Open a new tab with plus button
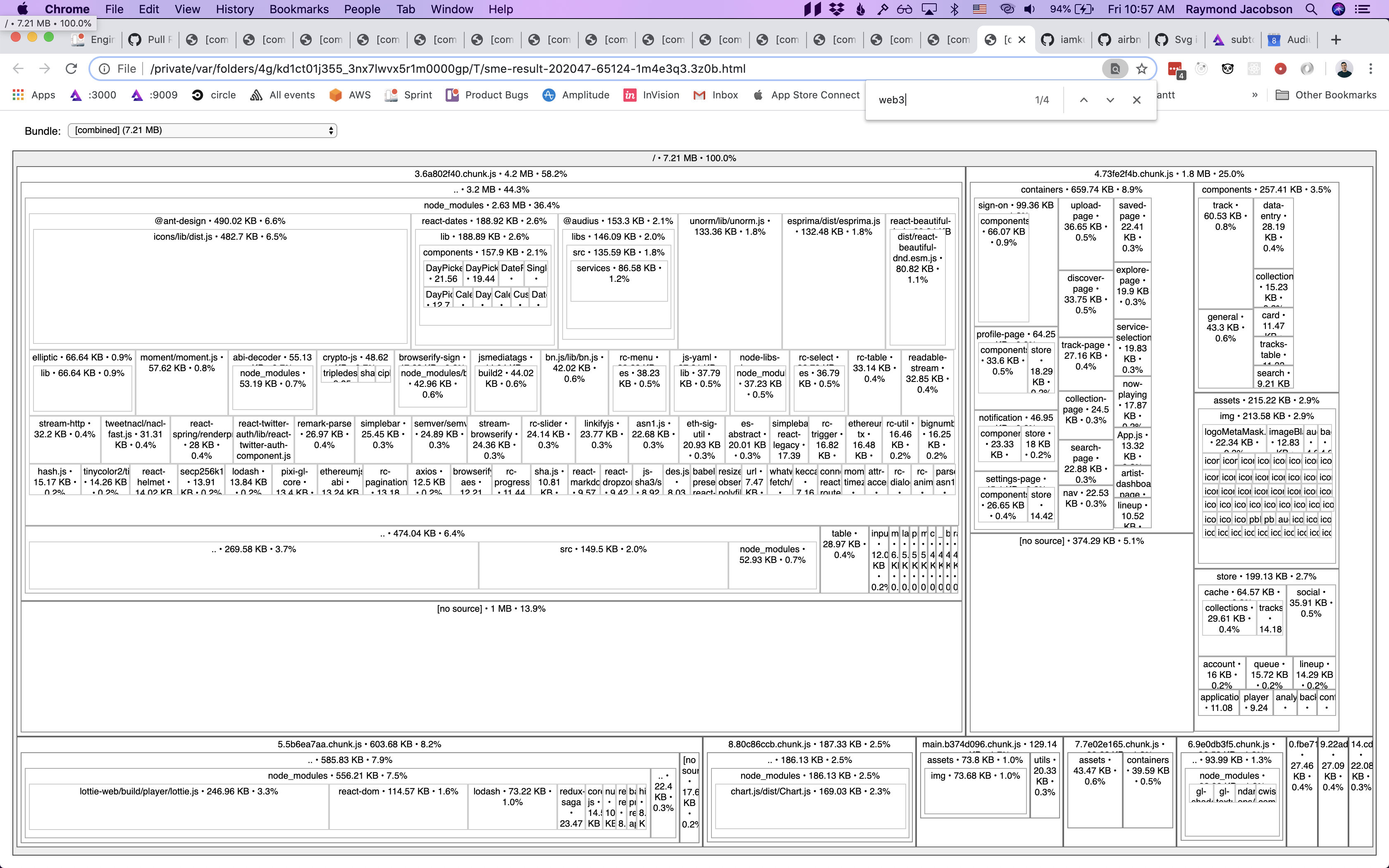Viewport: 1389px width, 868px height. (x=1336, y=40)
